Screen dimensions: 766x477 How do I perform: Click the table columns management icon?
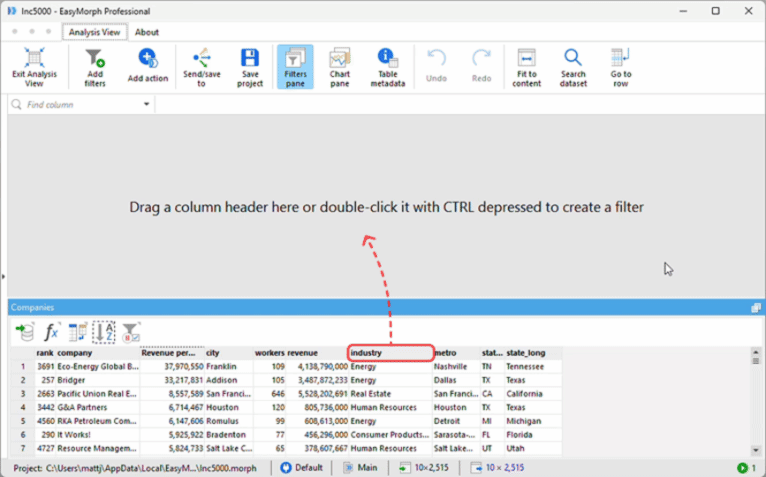pos(77,332)
